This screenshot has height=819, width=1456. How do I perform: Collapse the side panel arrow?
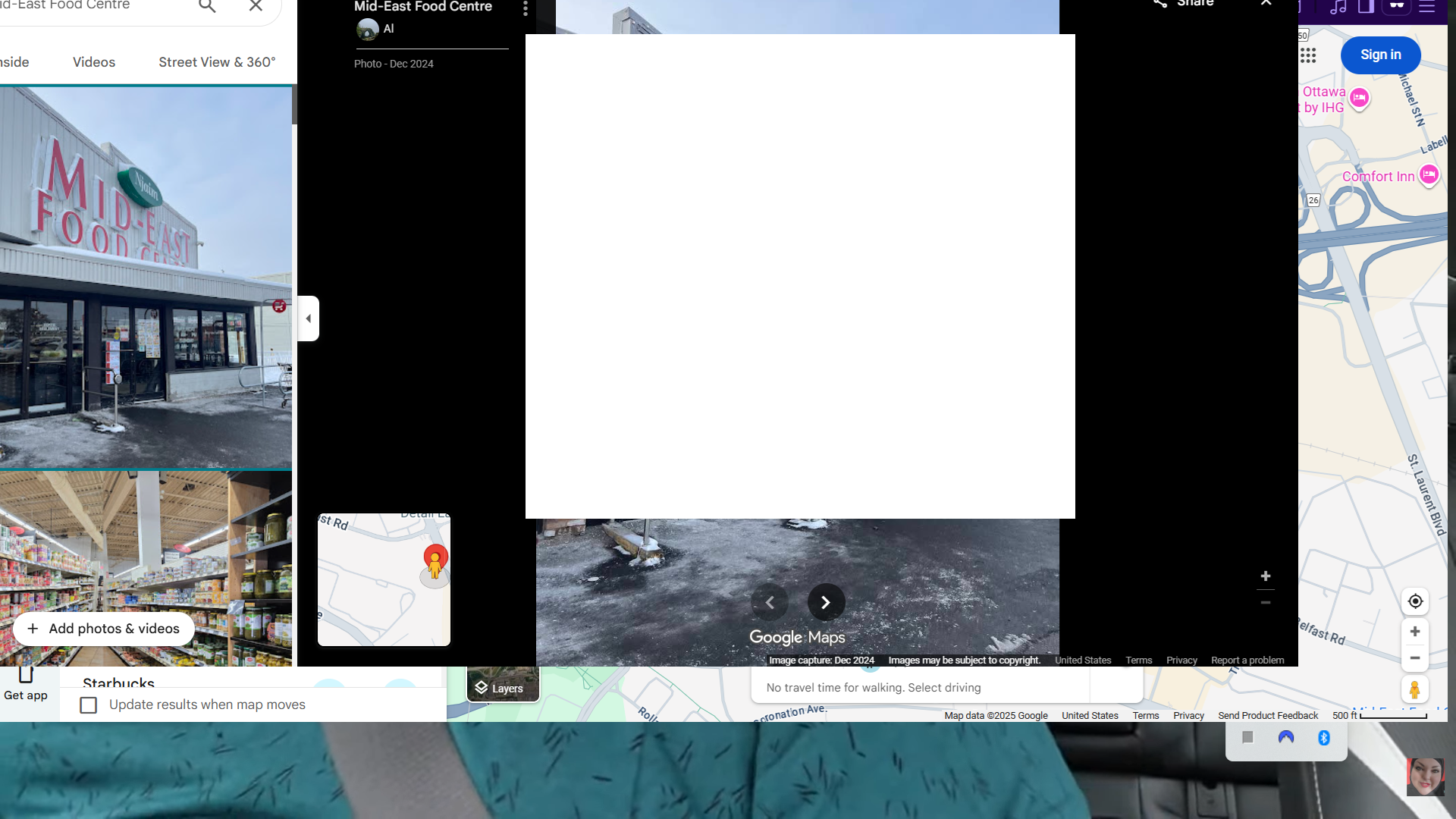(x=308, y=318)
